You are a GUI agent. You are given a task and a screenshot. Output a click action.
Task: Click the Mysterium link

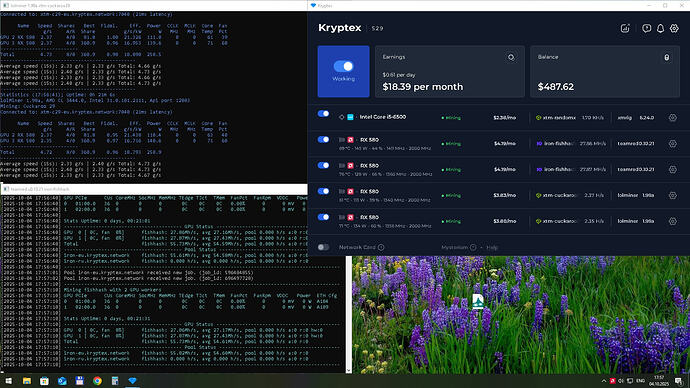(455, 247)
